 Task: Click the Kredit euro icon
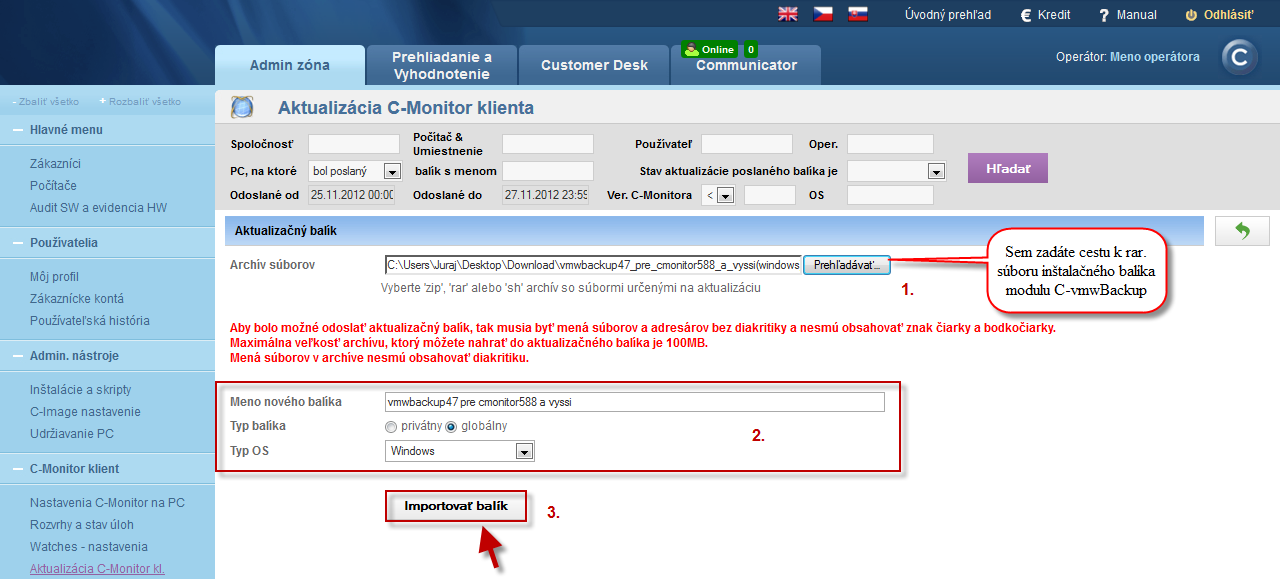point(1025,15)
